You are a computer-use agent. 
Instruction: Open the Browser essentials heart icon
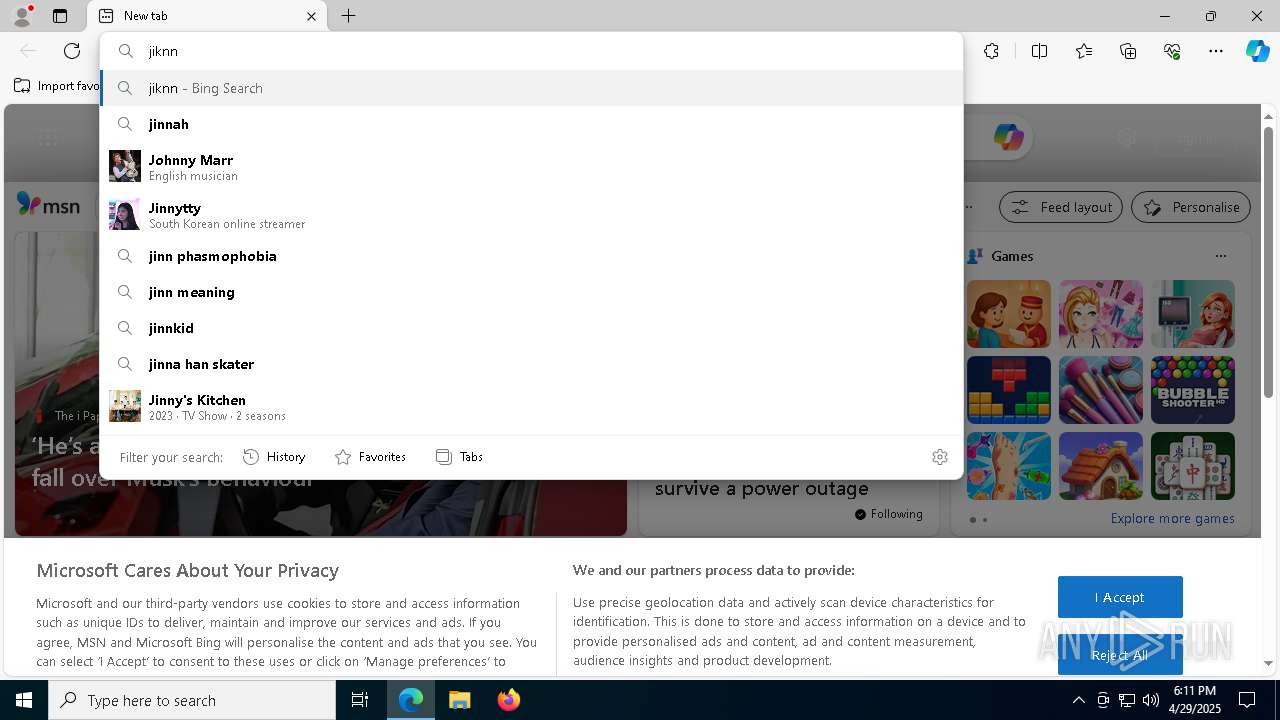click(1172, 51)
